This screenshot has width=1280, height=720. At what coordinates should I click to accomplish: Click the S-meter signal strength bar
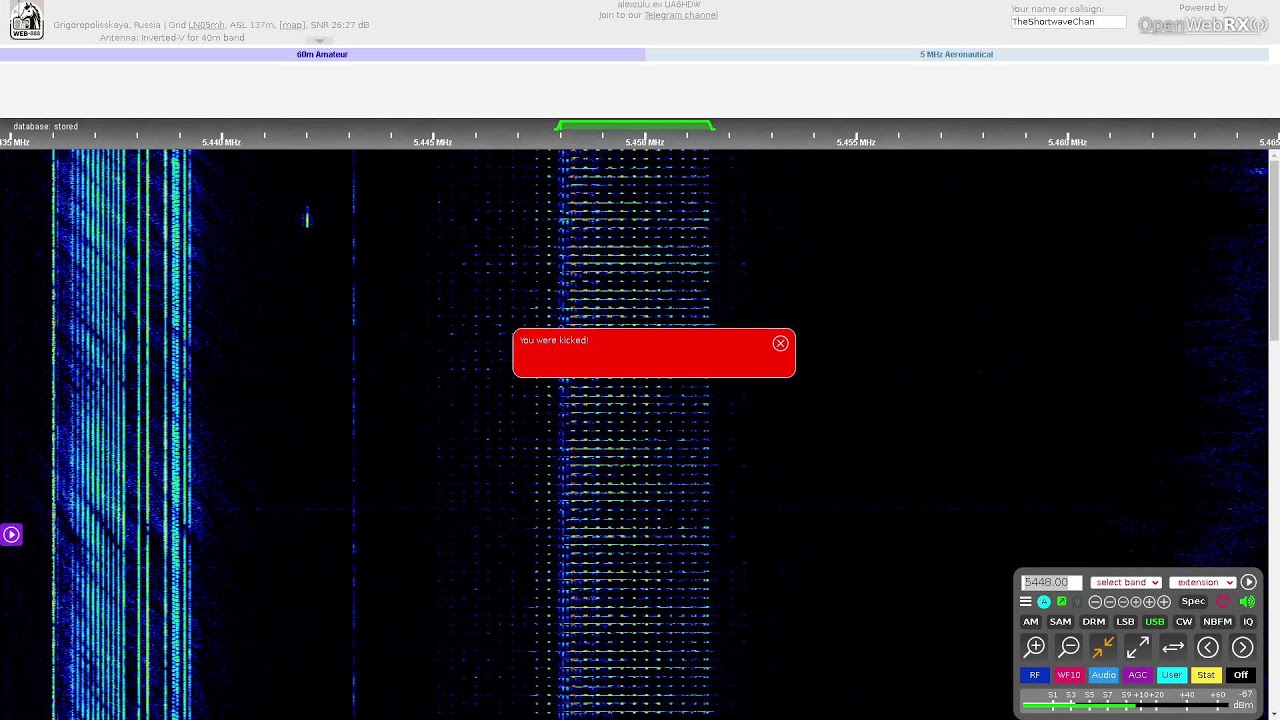(x=1126, y=705)
